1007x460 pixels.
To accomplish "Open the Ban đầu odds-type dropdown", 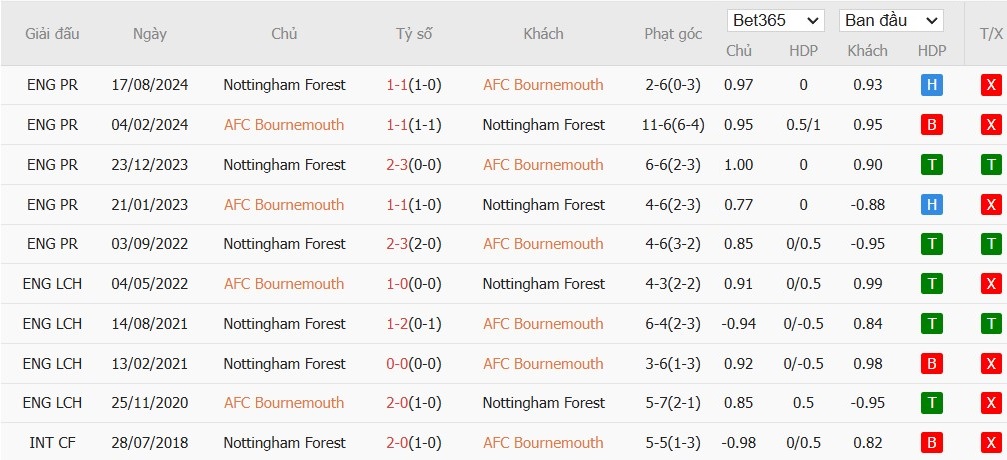I will tap(890, 20).
